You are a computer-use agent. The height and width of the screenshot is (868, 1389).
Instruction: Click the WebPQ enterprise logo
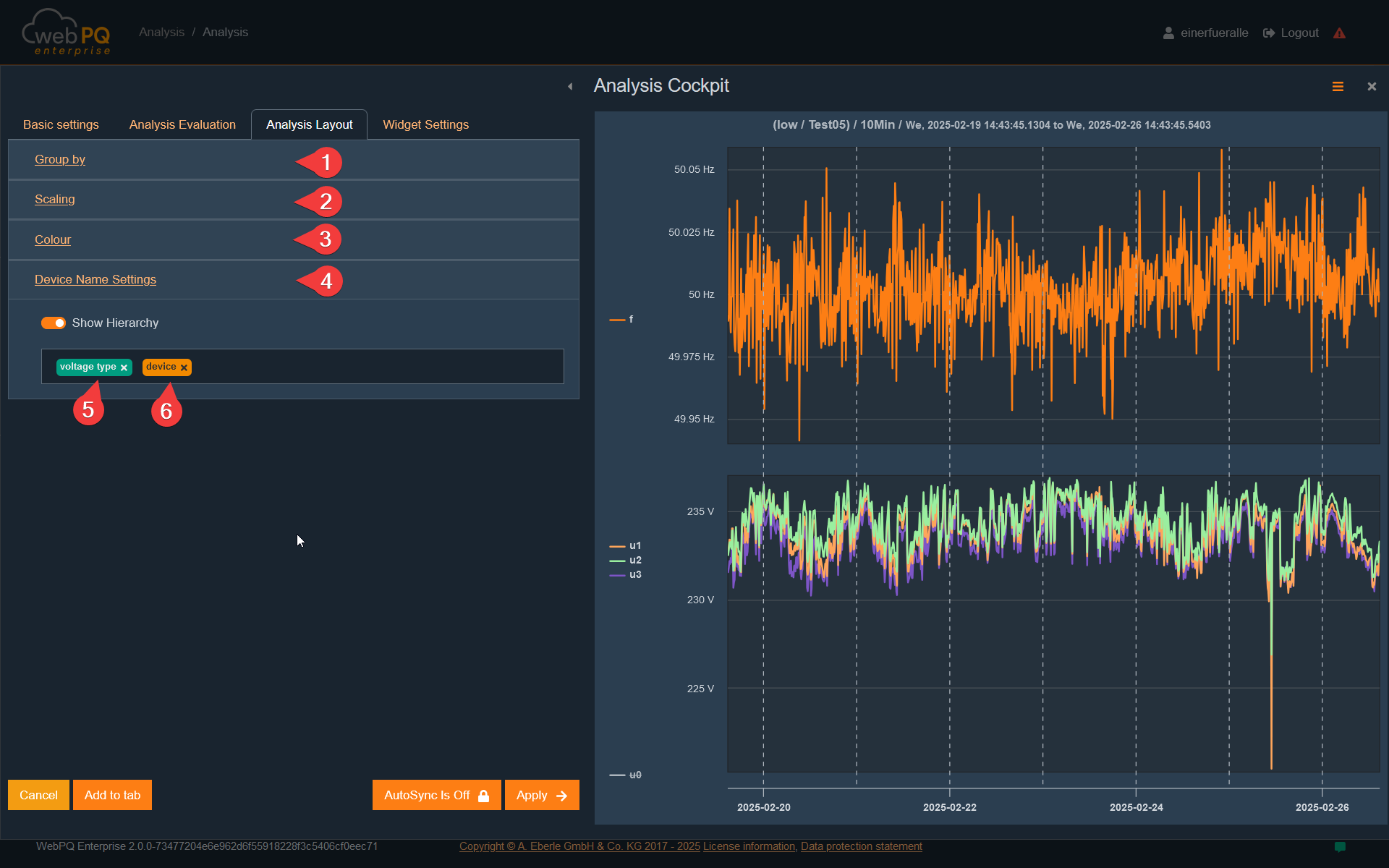[67, 33]
